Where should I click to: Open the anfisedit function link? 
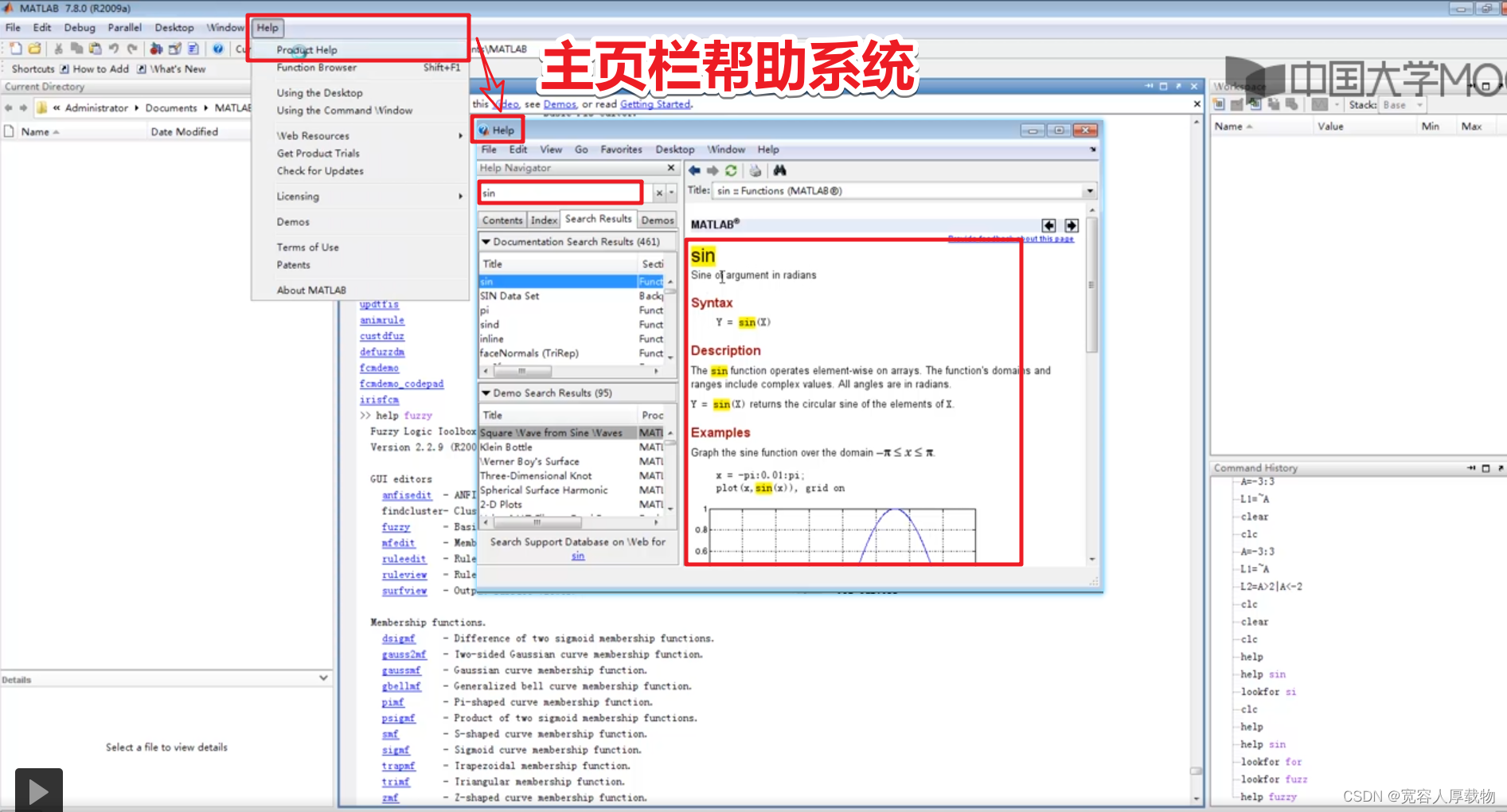pyautogui.click(x=407, y=495)
